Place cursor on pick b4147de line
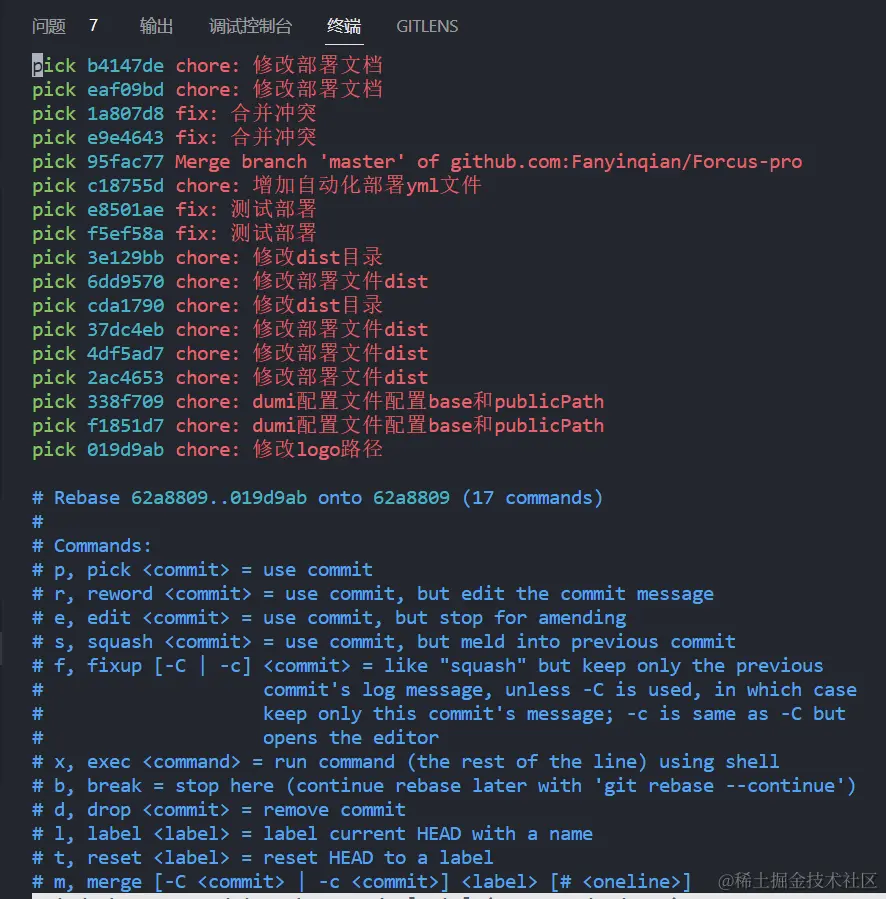 coord(208,65)
